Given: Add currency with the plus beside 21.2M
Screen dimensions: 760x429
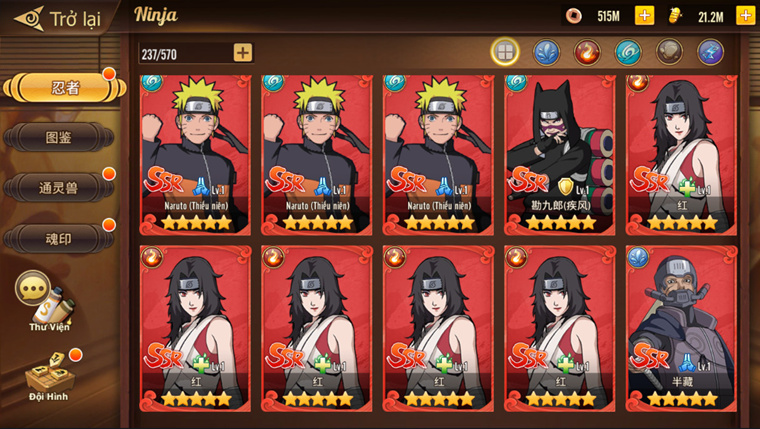Looking at the screenshot, I should (x=745, y=16).
